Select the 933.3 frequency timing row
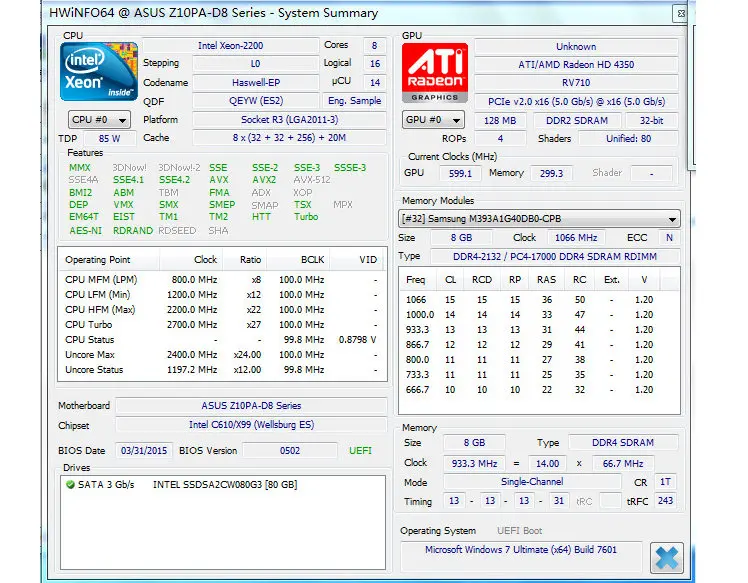The height and width of the screenshot is (583, 748). tap(539, 330)
